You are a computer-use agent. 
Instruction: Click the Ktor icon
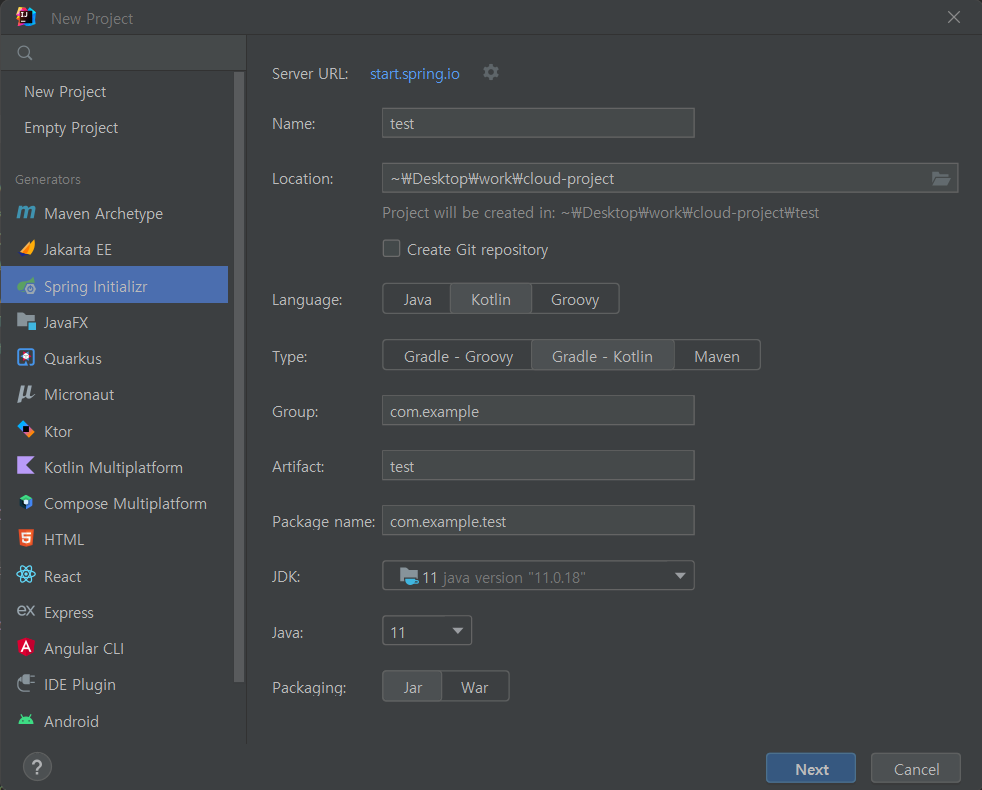tap(26, 430)
